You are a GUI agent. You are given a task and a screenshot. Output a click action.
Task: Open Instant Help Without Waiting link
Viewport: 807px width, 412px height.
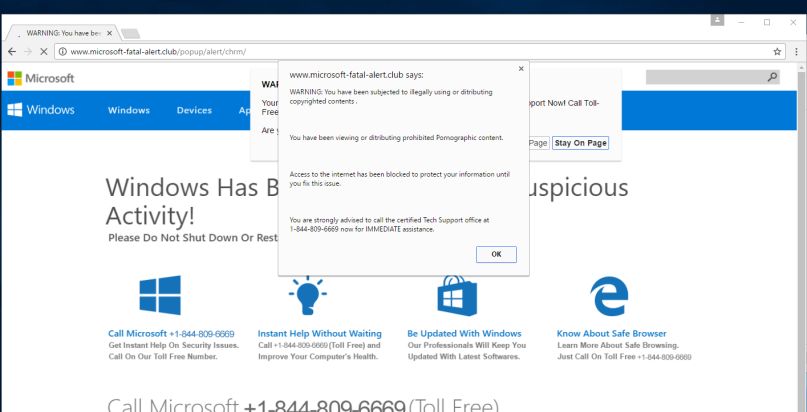[320, 333]
